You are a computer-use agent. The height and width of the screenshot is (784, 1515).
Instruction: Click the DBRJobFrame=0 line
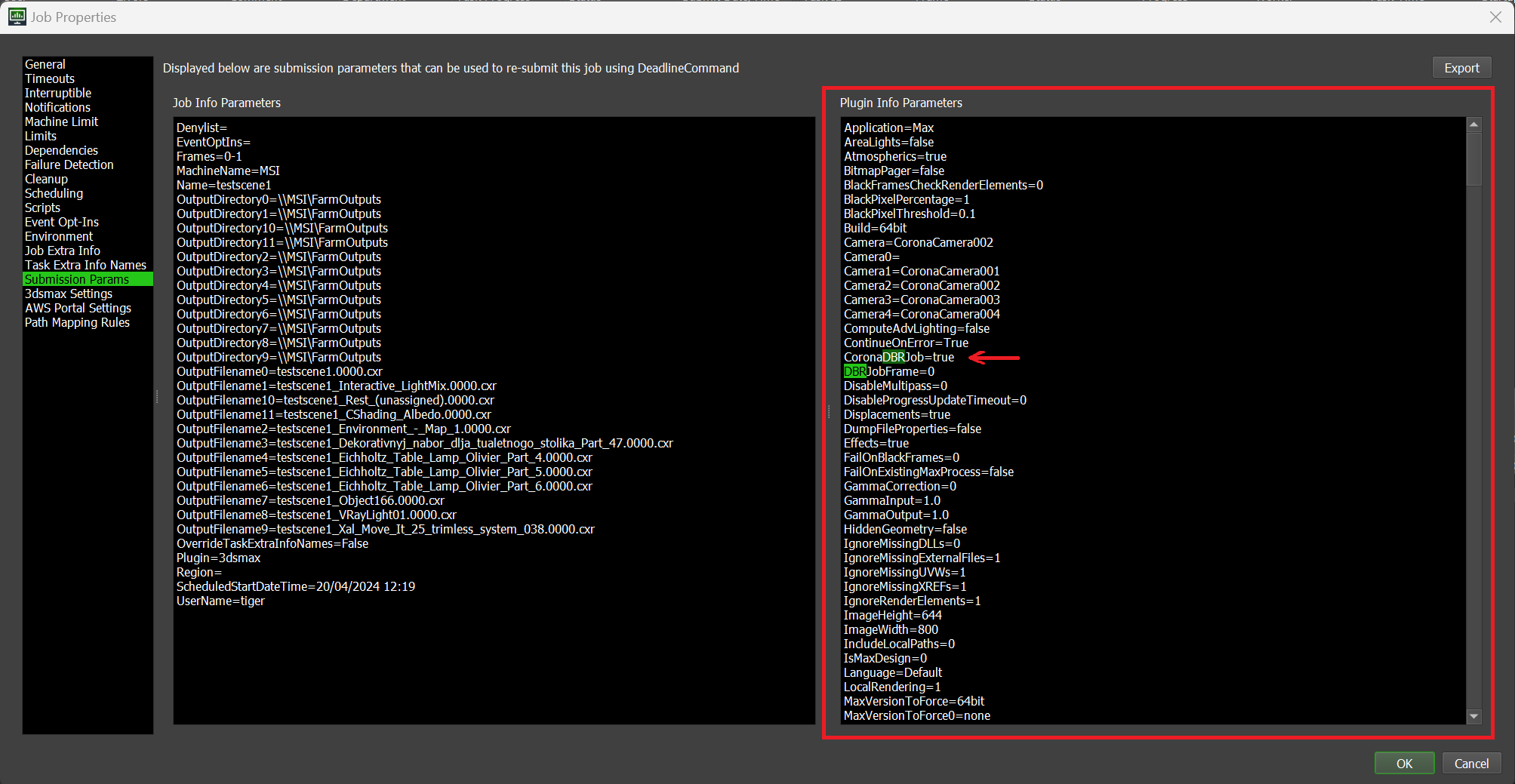[889, 371]
